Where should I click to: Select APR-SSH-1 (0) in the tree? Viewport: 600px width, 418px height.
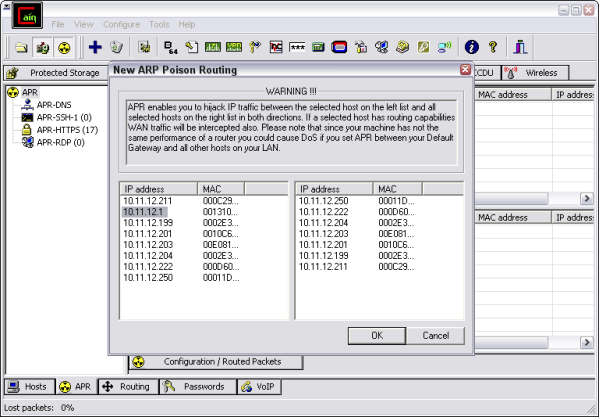pos(64,118)
